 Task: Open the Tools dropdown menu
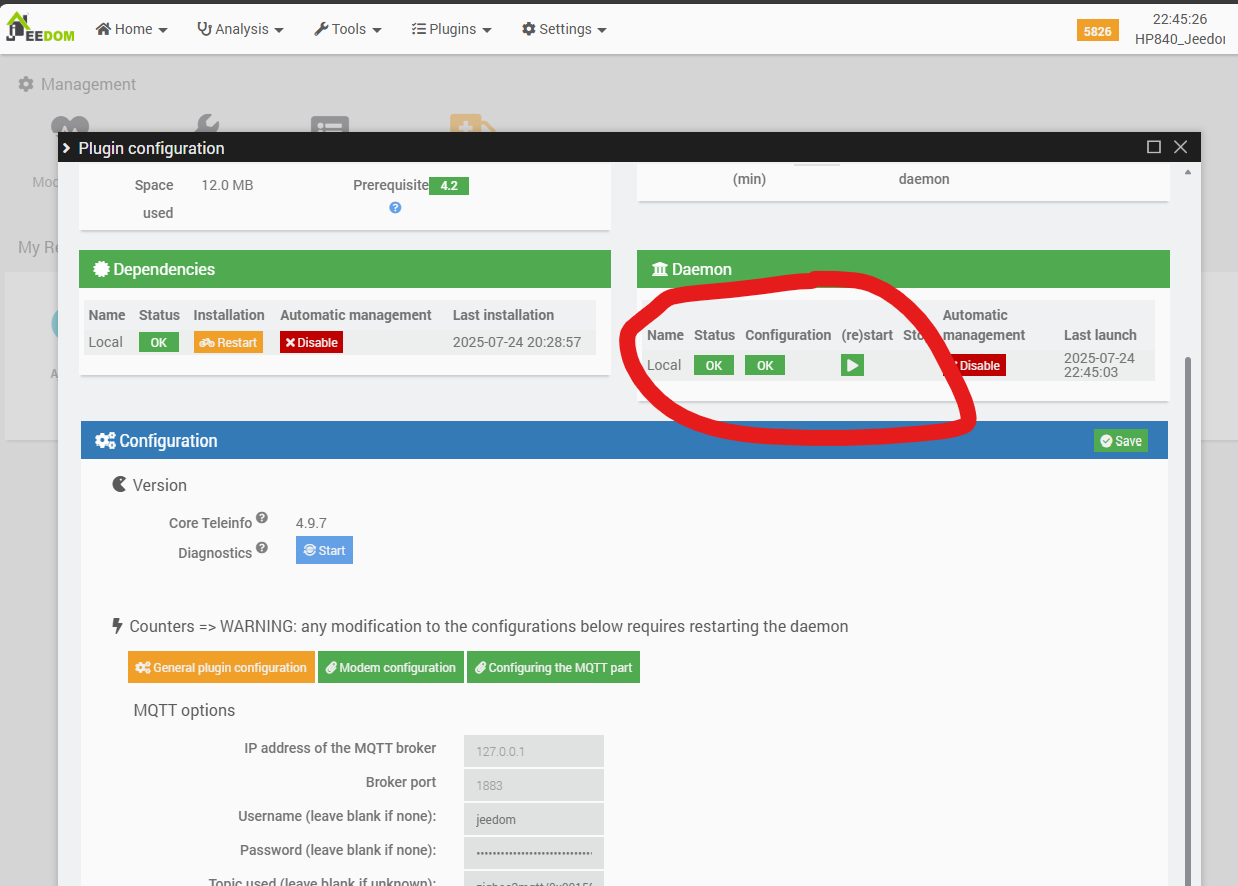[347, 29]
